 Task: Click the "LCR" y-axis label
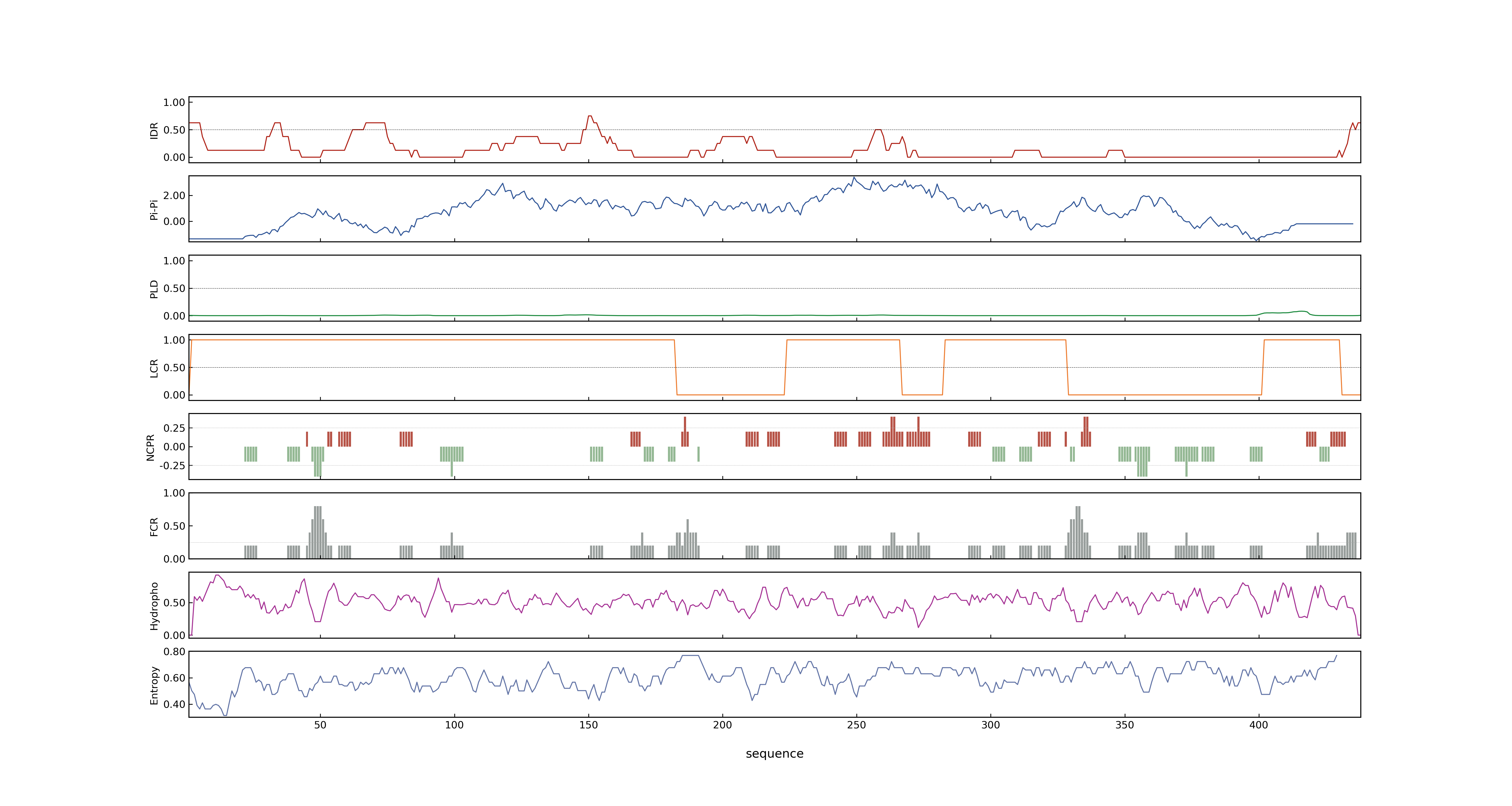(x=154, y=368)
